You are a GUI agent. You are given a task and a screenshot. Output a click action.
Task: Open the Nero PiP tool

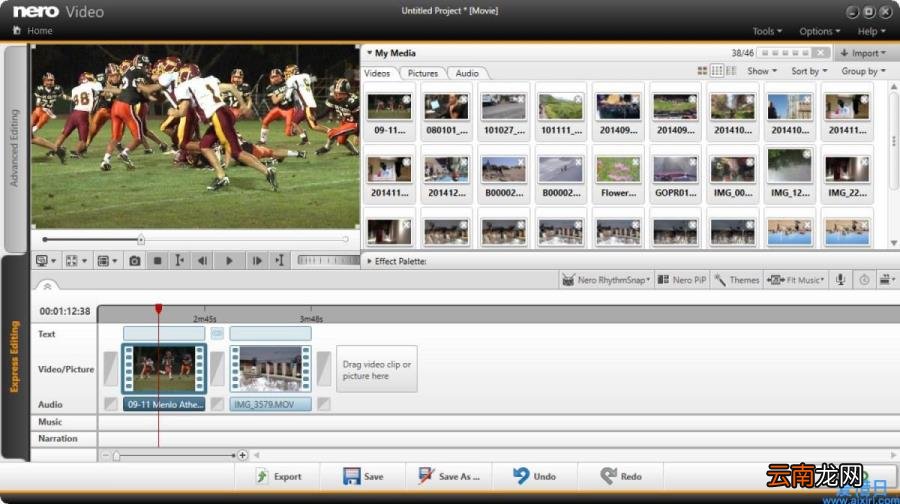click(682, 280)
